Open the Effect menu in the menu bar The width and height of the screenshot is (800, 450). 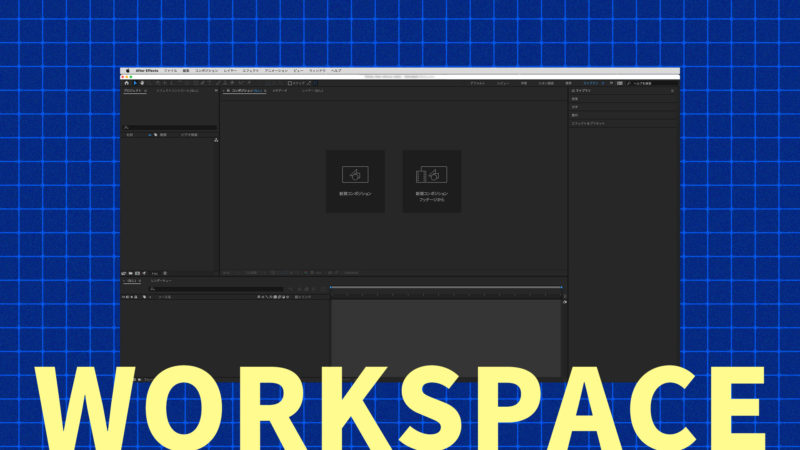251,71
